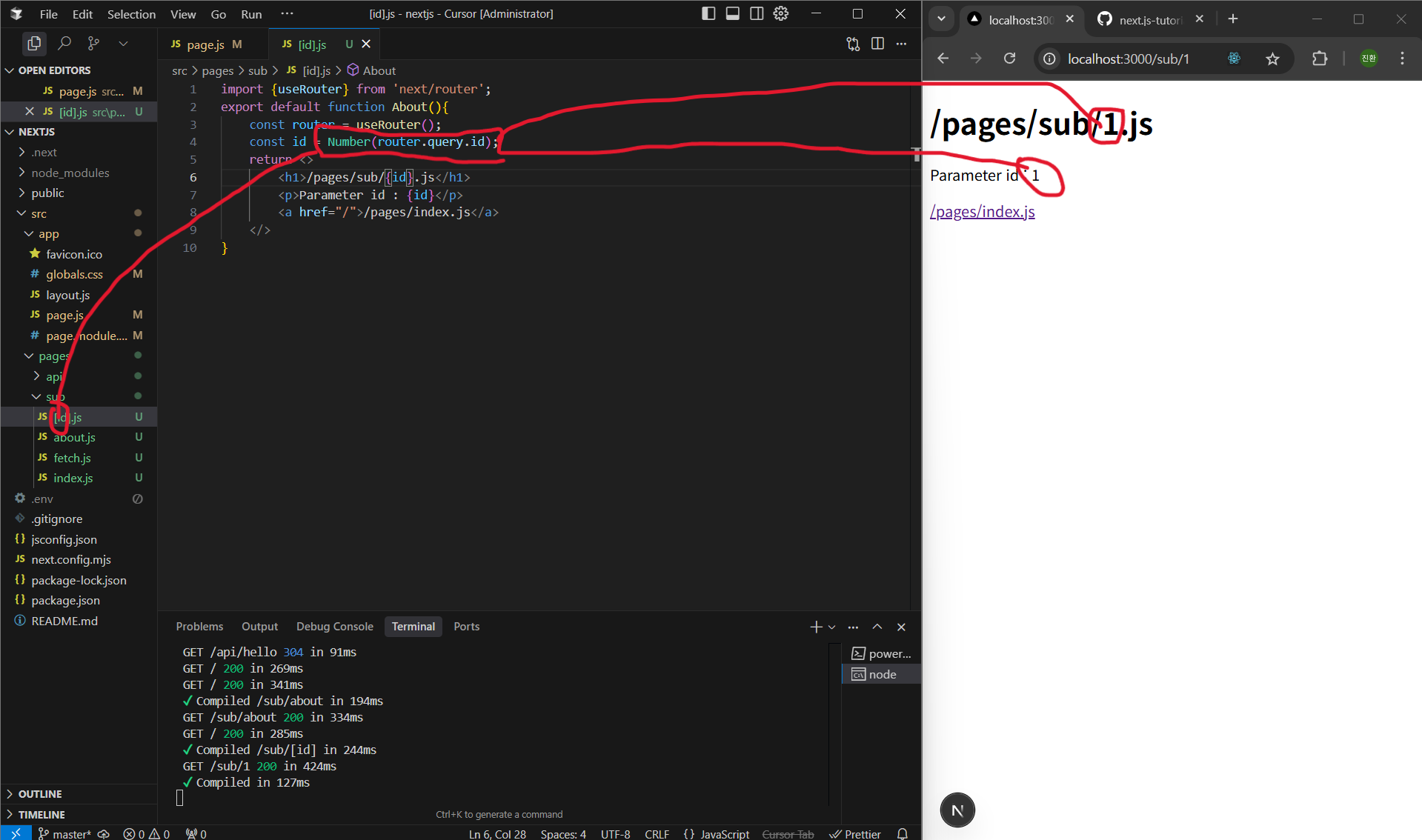
Task: Open the Source Control view
Action: 93,43
